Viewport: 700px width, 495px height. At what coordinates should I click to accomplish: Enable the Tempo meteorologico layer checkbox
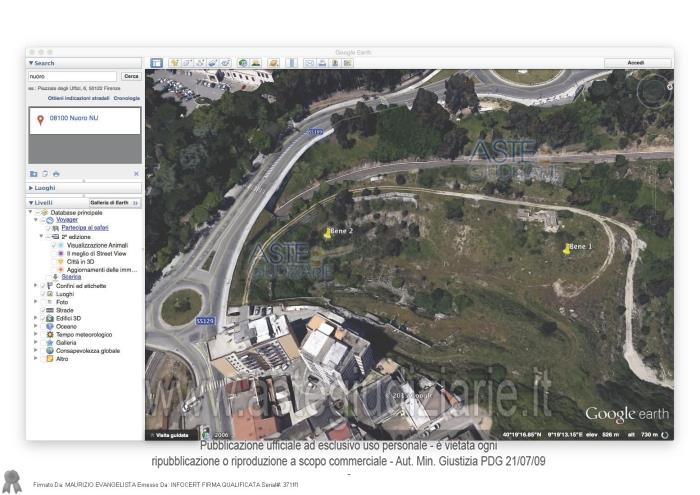click(x=42, y=335)
